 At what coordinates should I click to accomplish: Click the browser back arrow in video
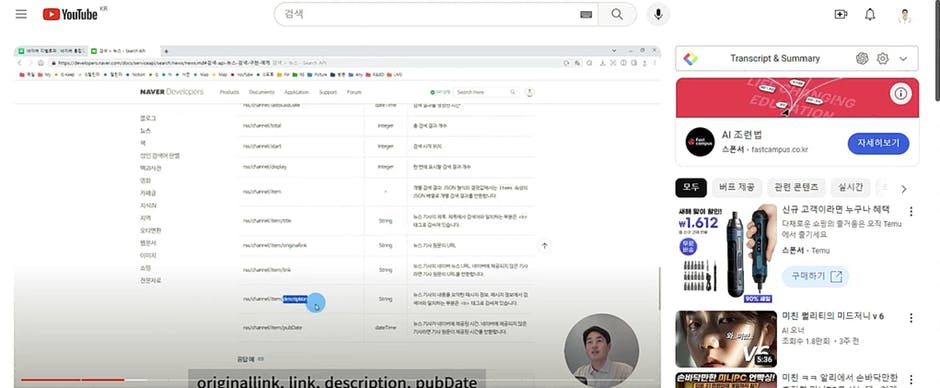click(20, 63)
